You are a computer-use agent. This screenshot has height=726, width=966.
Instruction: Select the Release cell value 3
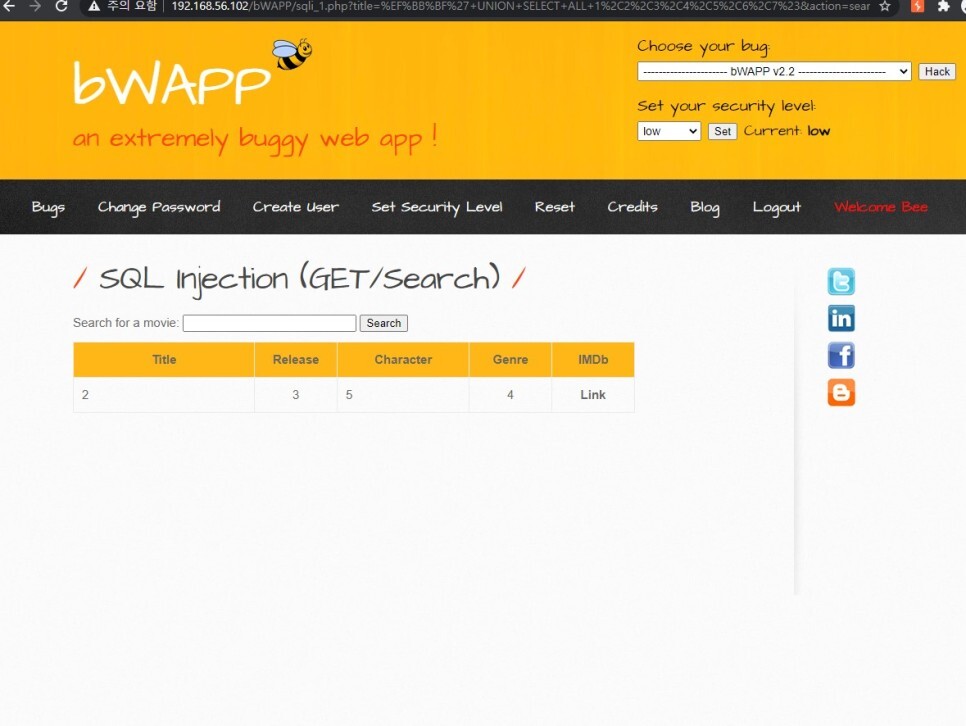(296, 394)
